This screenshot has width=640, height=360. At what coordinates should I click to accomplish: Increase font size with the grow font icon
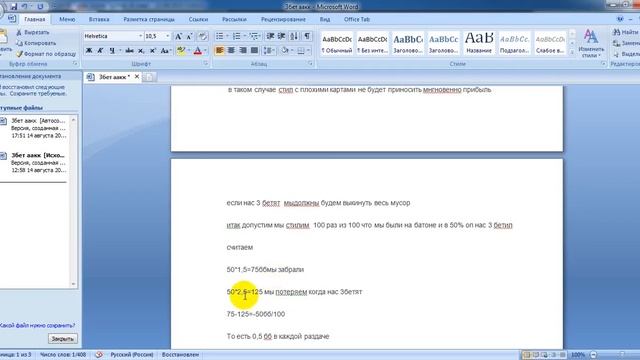tap(179, 37)
